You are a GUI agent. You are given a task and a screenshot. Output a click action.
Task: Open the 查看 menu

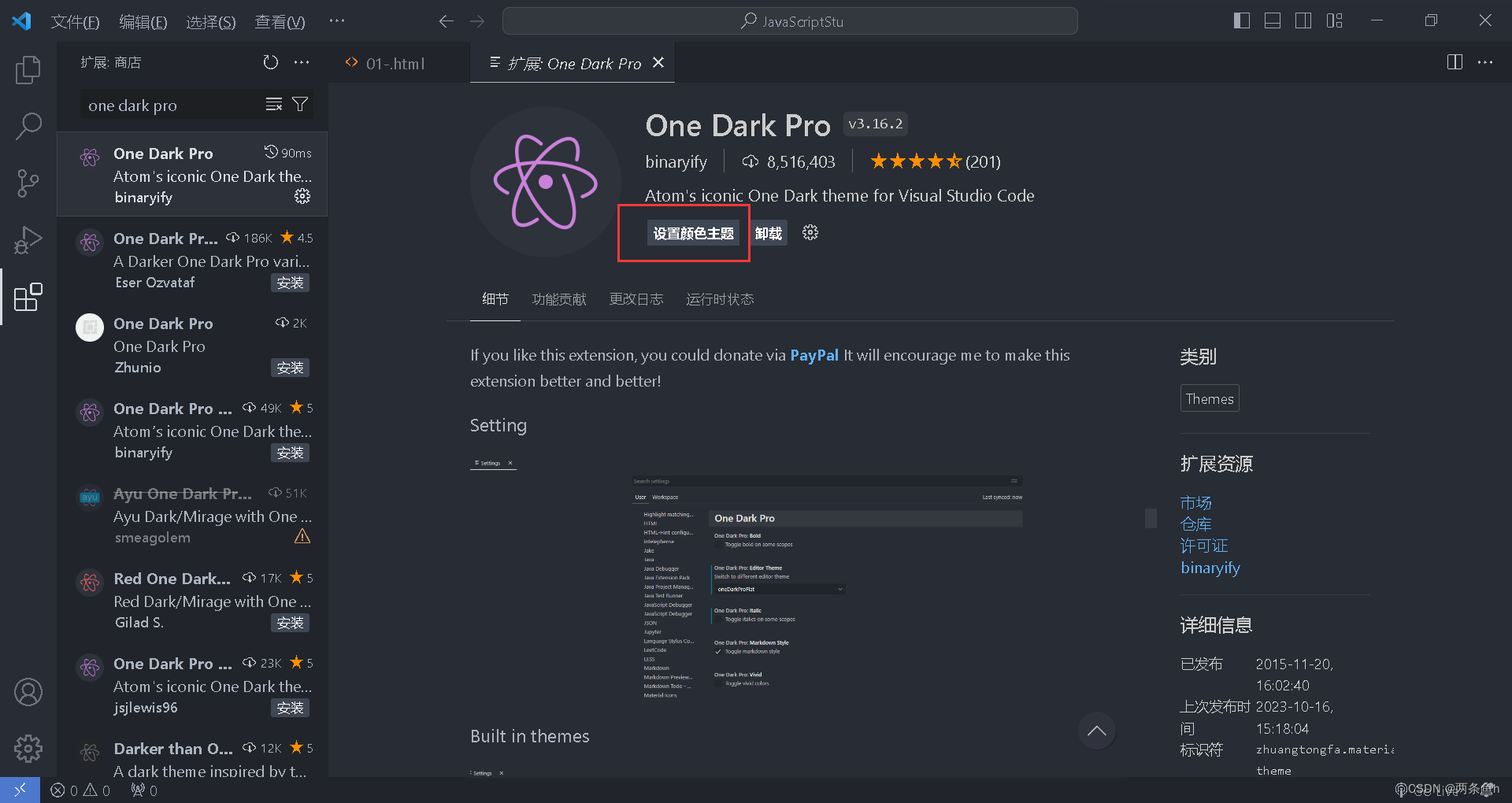(x=280, y=21)
